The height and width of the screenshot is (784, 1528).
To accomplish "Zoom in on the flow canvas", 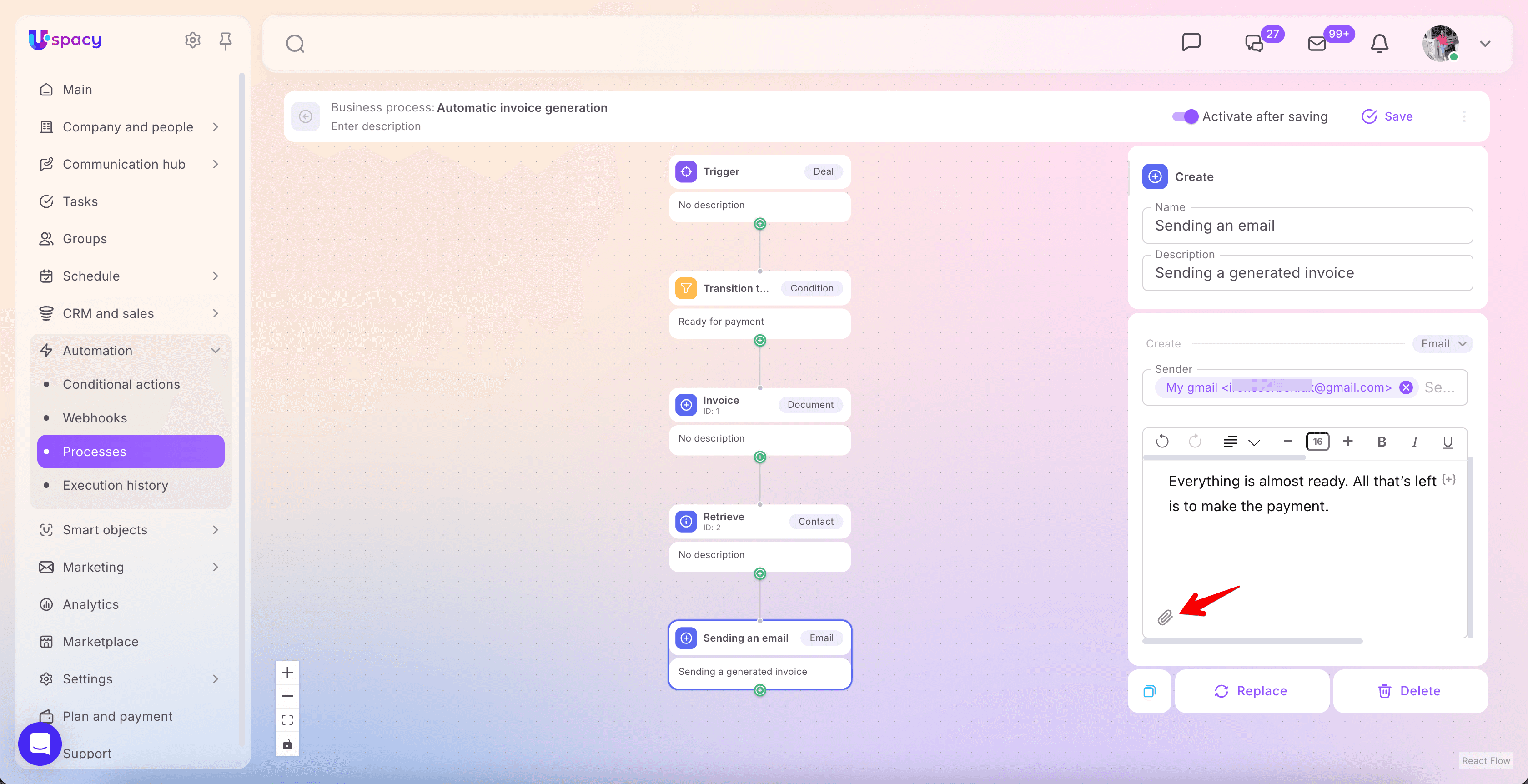I will 287,673.
